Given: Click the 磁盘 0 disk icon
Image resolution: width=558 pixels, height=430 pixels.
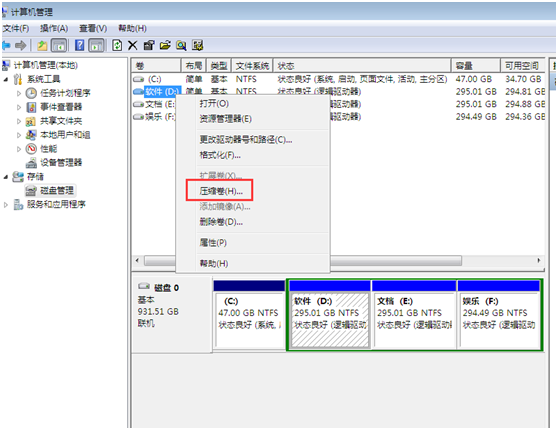Looking at the screenshot, I should (x=144, y=286).
